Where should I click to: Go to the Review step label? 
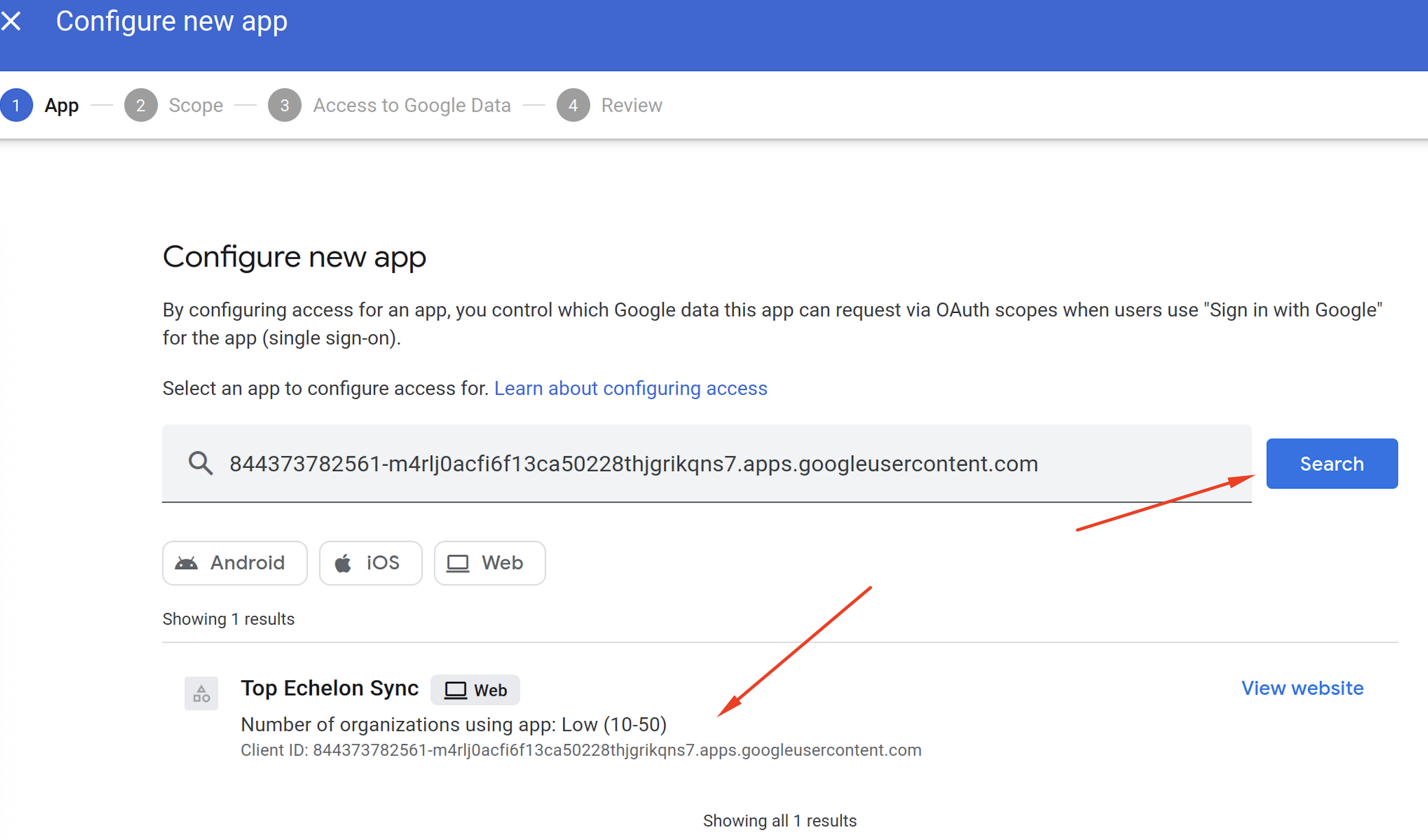pos(632,106)
